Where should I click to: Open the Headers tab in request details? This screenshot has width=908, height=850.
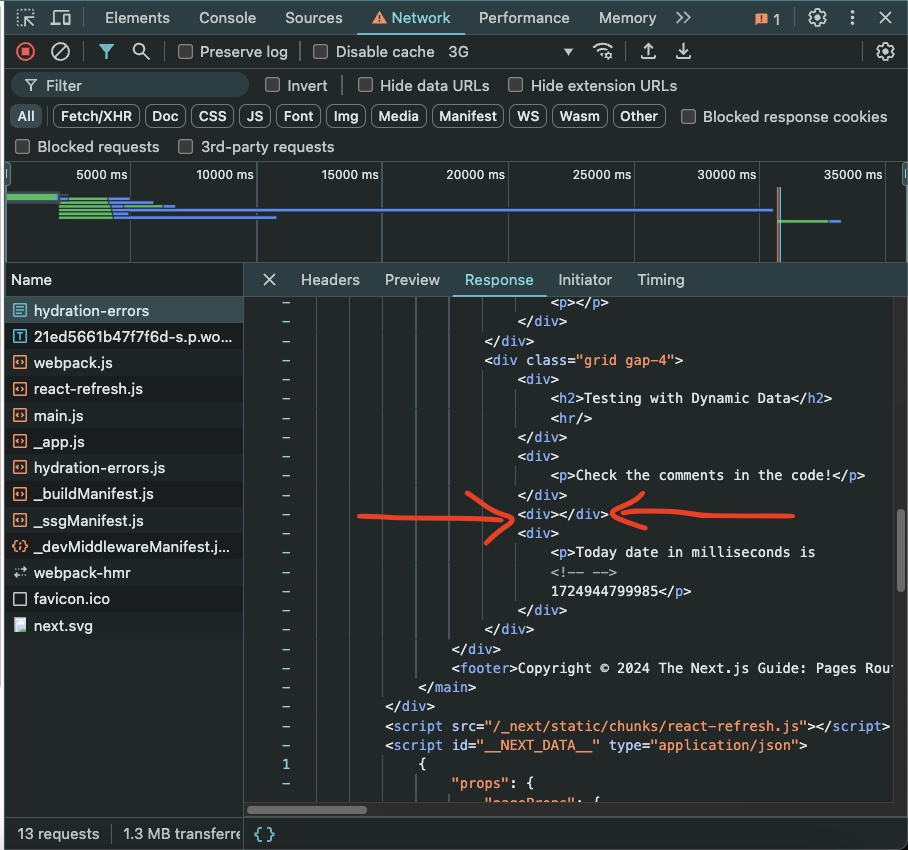click(x=330, y=280)
